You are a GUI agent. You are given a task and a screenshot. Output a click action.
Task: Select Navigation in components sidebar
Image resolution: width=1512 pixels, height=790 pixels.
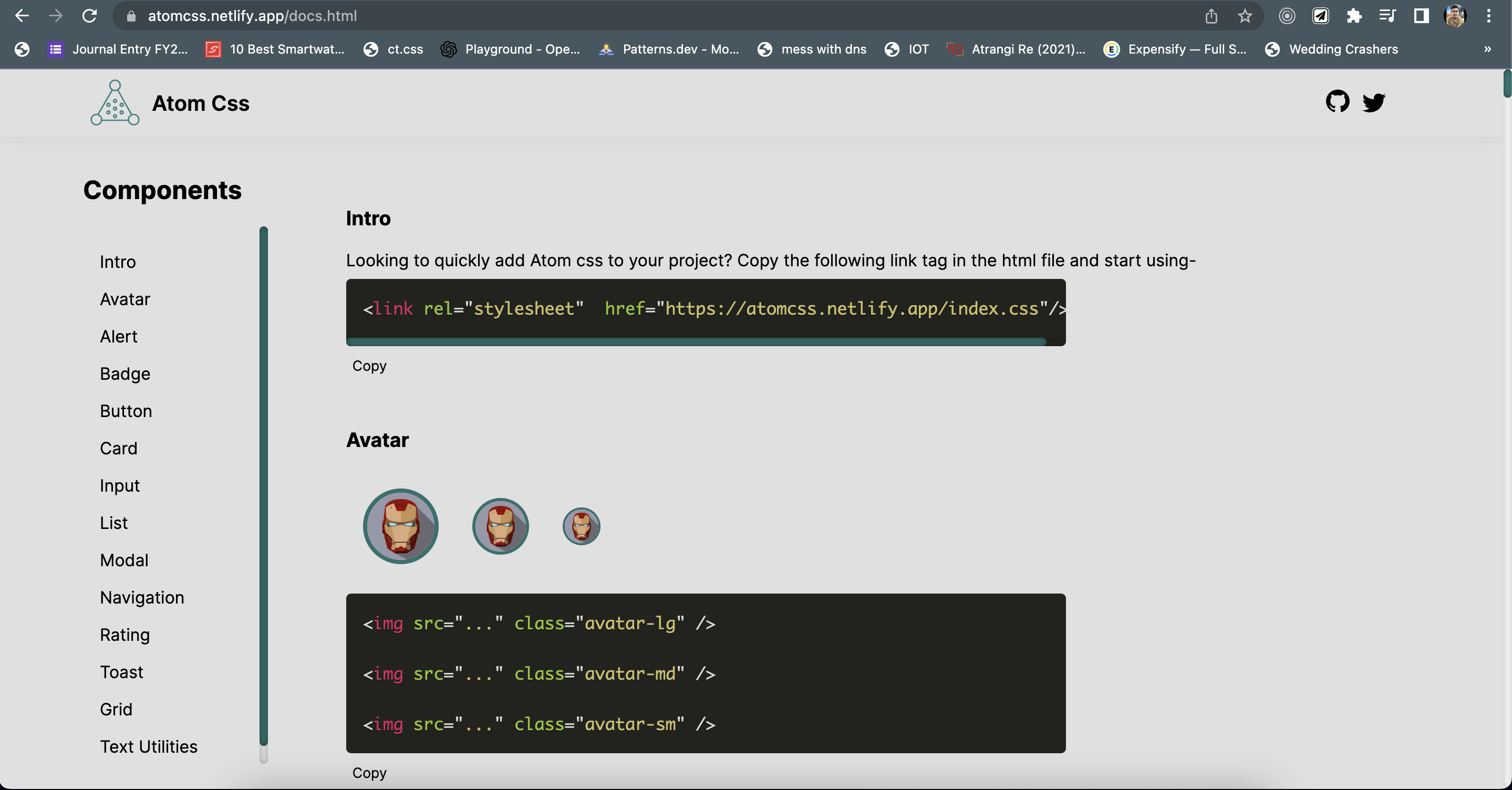pos(142,597)
